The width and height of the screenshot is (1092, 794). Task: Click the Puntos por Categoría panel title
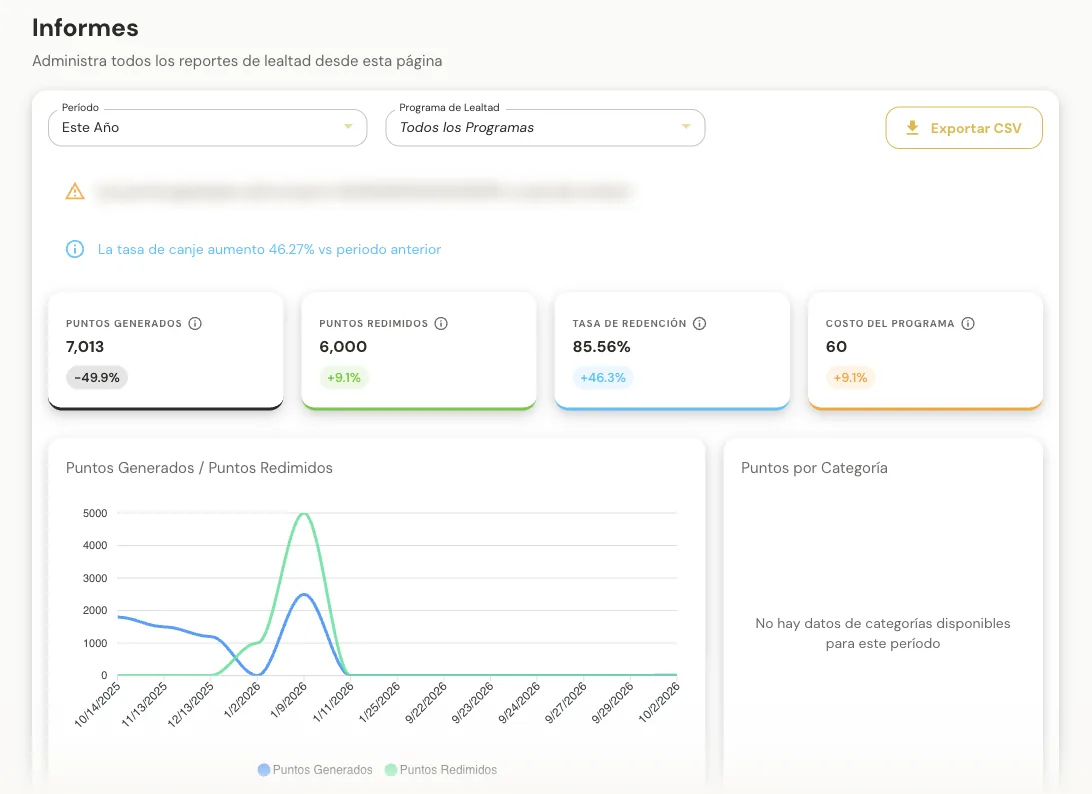point(814,468)
